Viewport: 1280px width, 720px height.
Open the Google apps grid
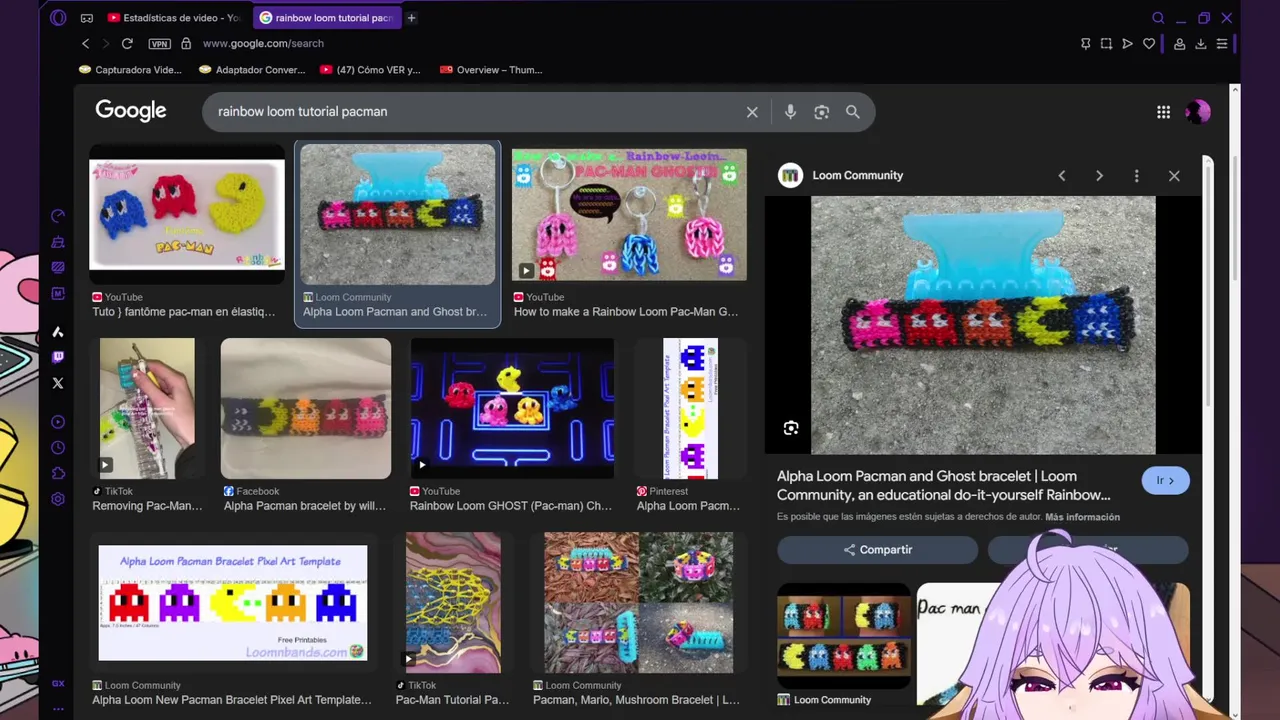(1163, 112)
